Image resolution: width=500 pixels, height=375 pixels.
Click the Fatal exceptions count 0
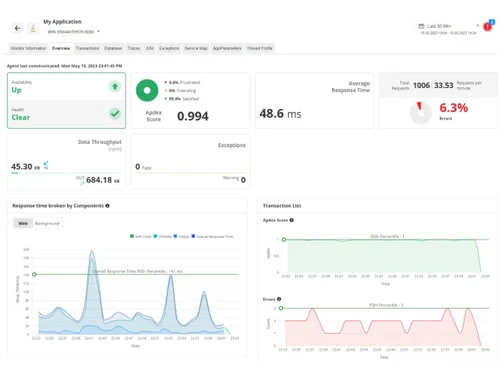pos(137,167)
